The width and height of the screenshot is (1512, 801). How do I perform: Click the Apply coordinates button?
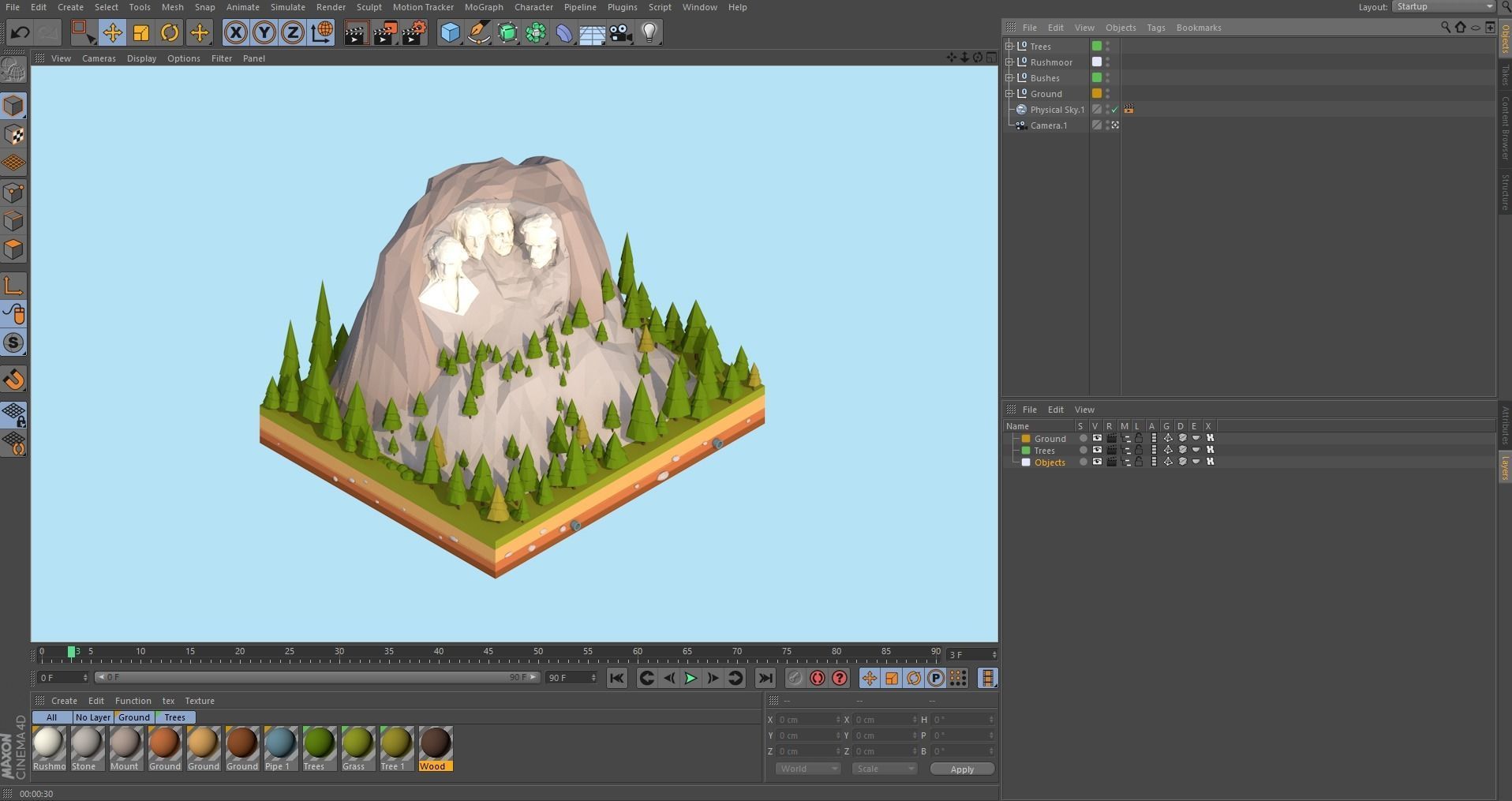click(962, 769)
